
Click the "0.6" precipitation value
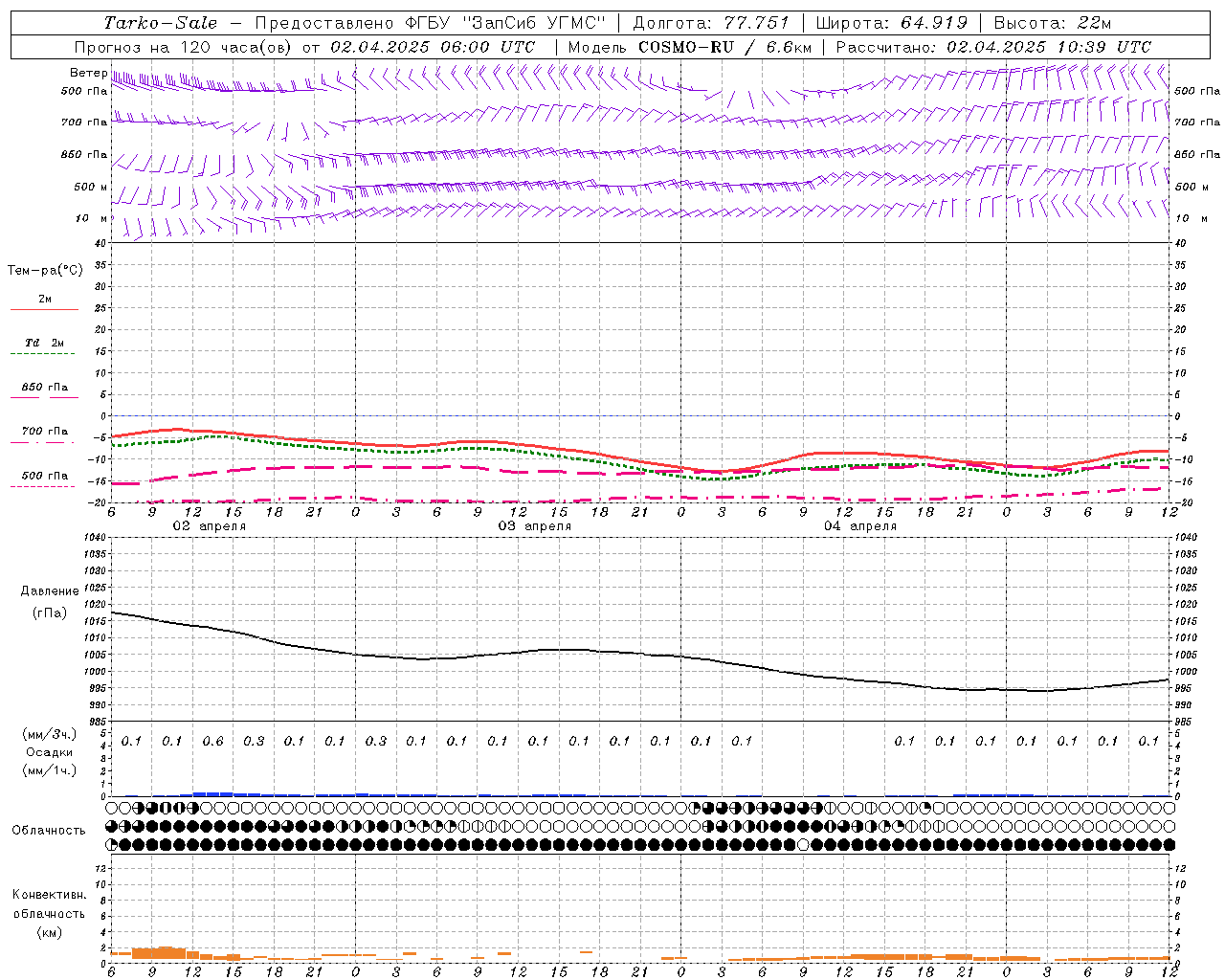coord(213,741)
